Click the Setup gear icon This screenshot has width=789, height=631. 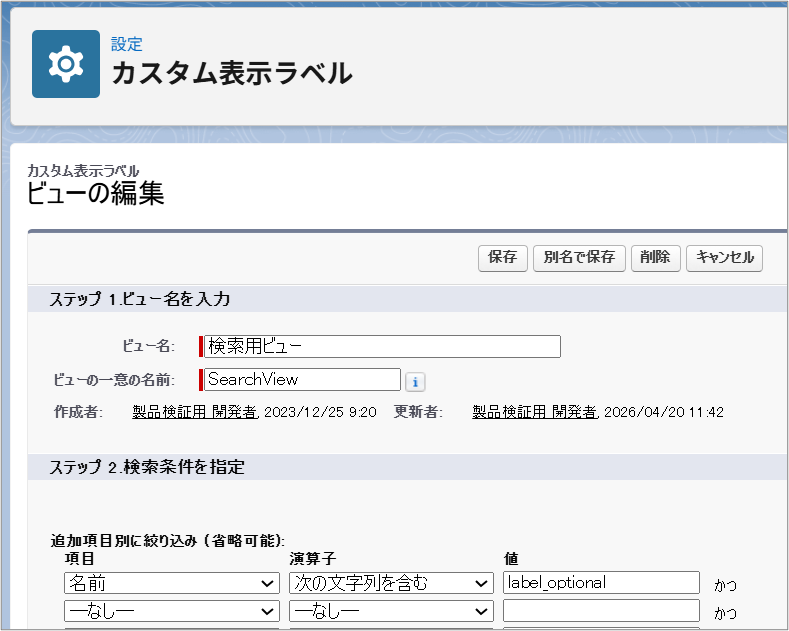click(x=66, y=64)
